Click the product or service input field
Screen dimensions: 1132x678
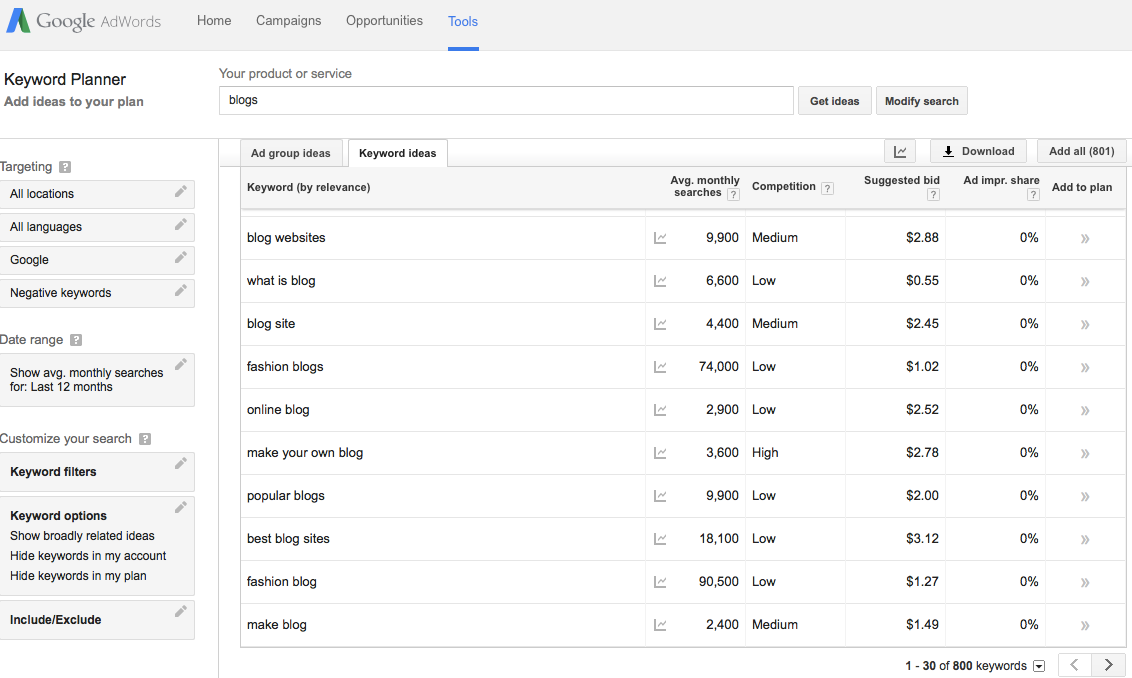click(506, 100)
